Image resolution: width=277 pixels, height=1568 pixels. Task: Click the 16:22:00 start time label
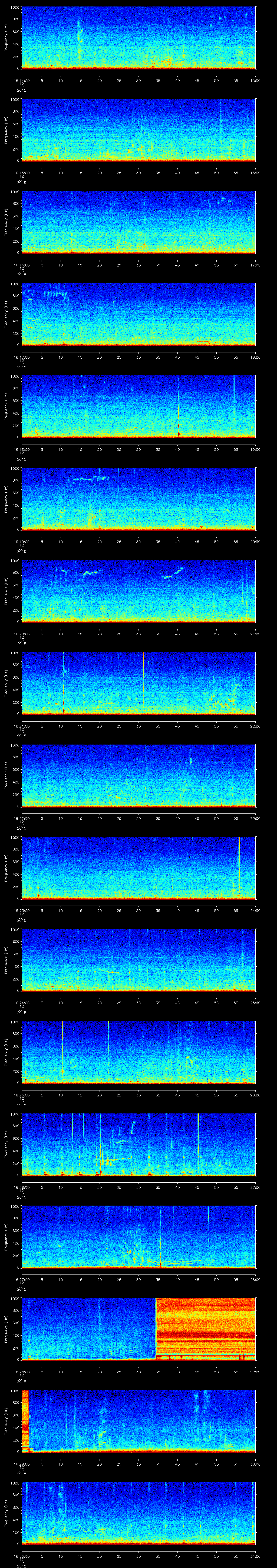click(21, 818)
